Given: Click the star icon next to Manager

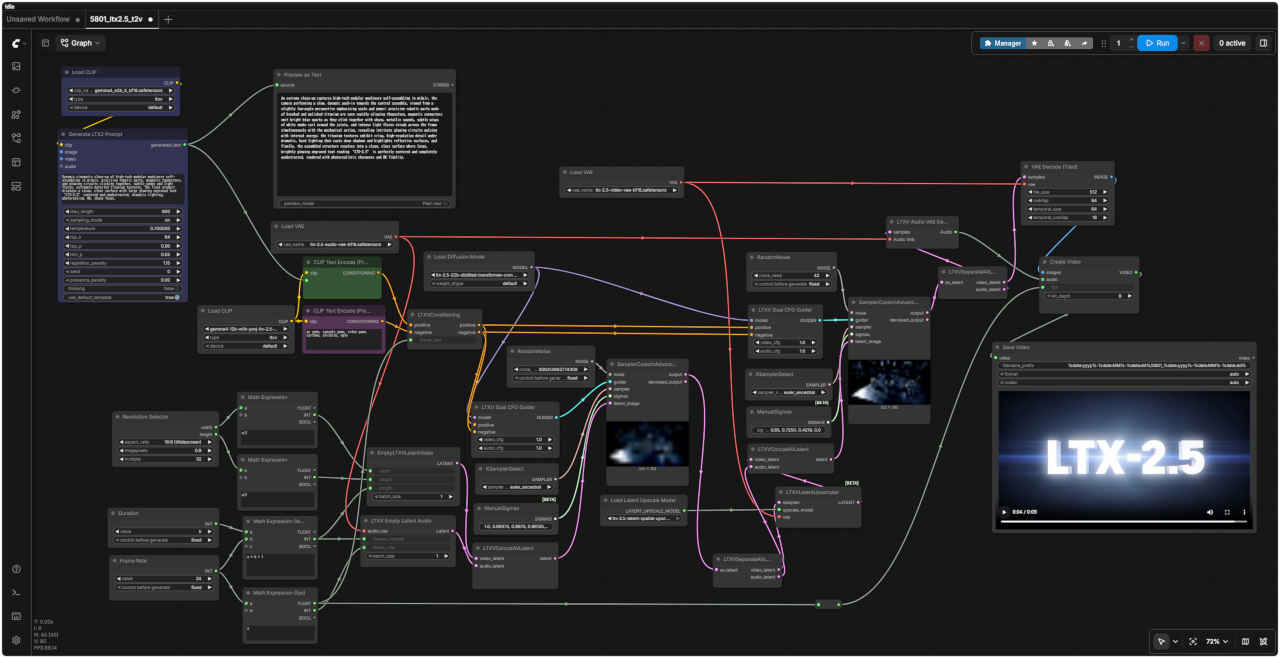Looking at the screenshot, I should tap(1034, 43).
